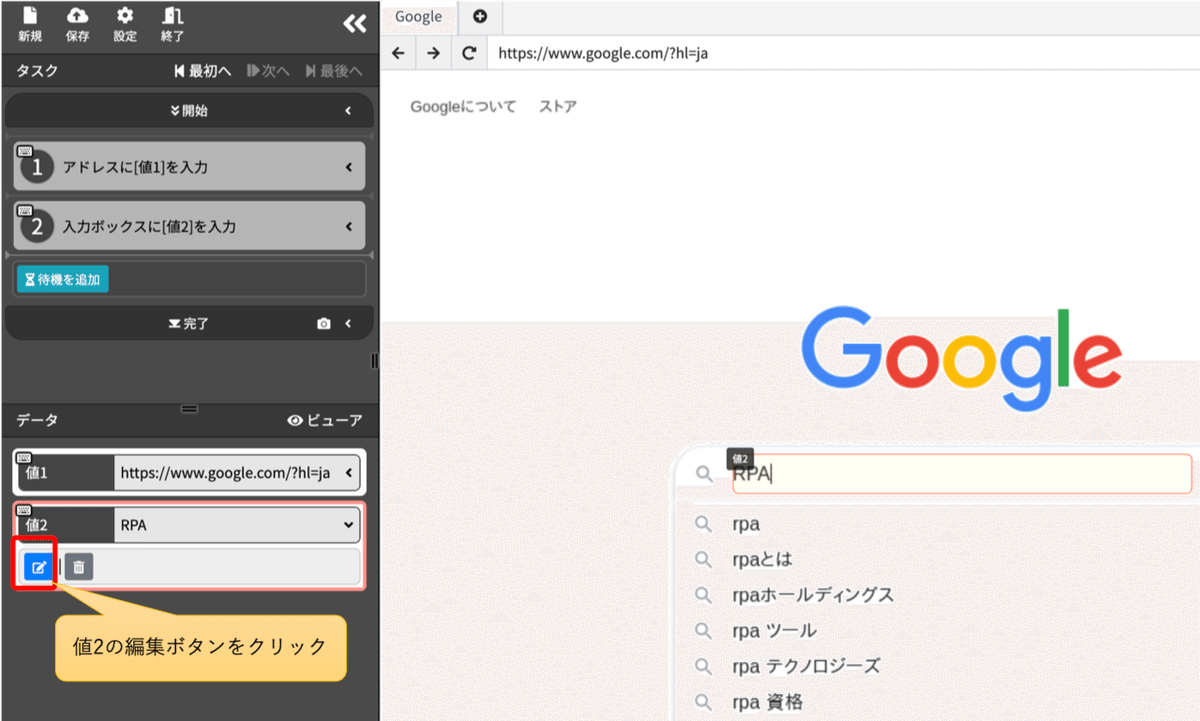
Task: Open the edit button for 値2
Action: tap(38, 566)
